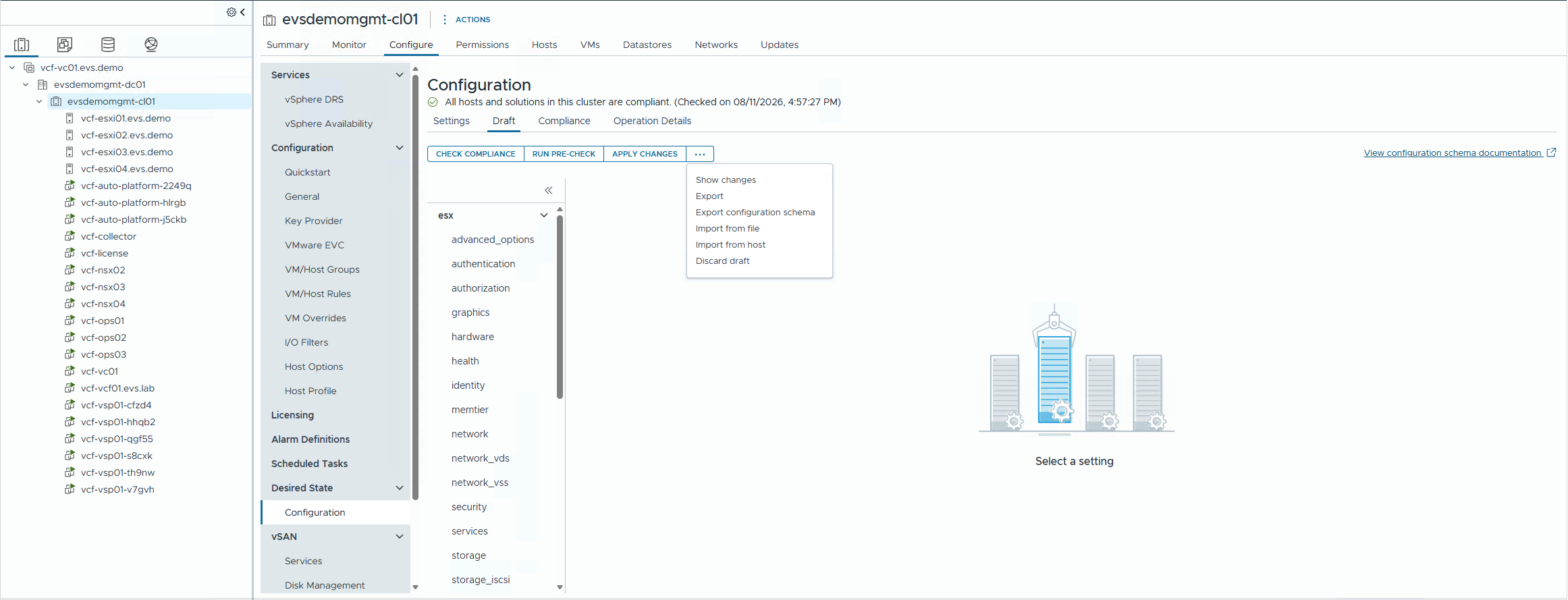This screenshot has height=600, width=1568.
Task: Click the ellipsis more-actions button
Action: 700,154
